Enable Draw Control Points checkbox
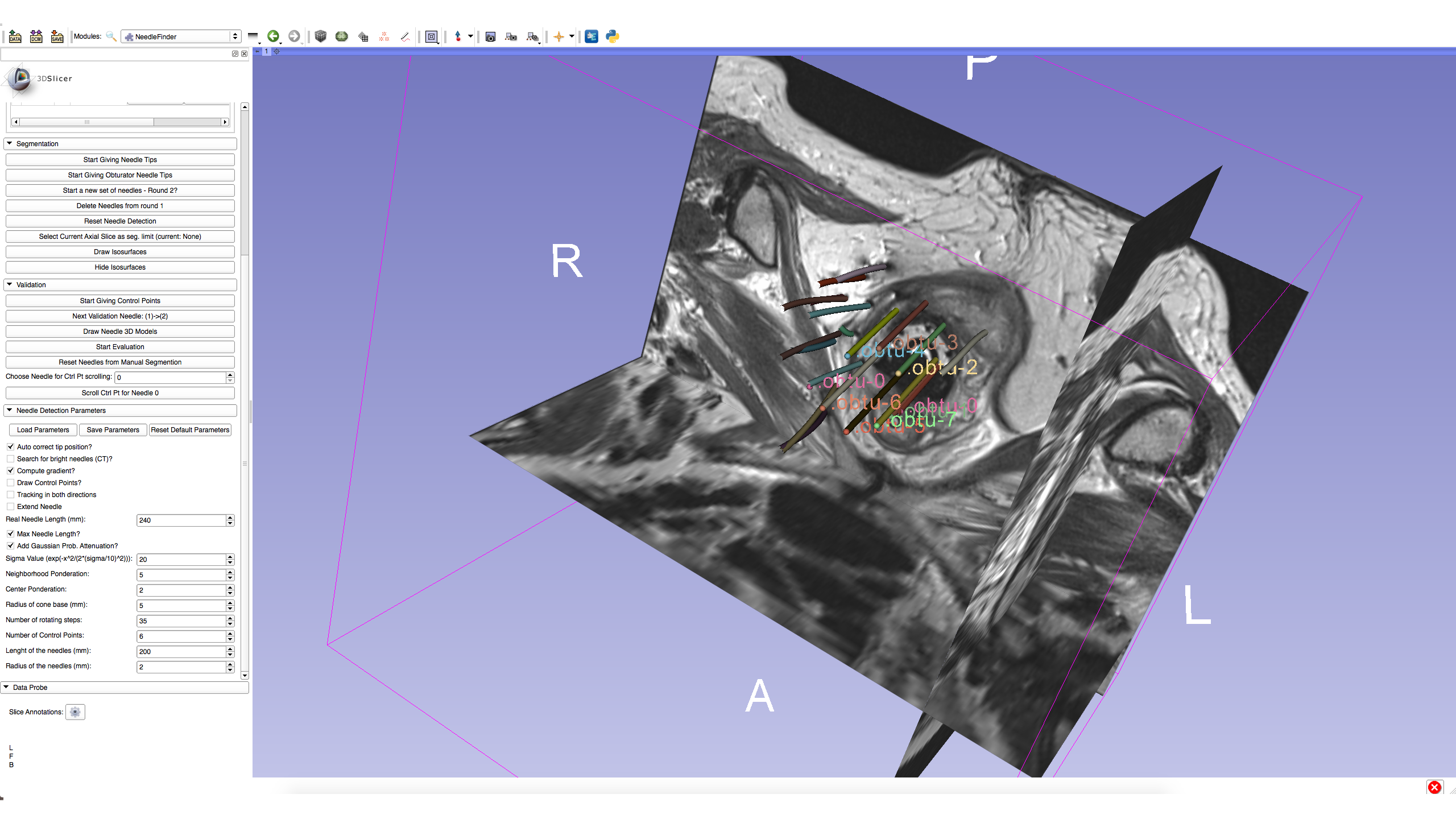 tap(11, 483)
